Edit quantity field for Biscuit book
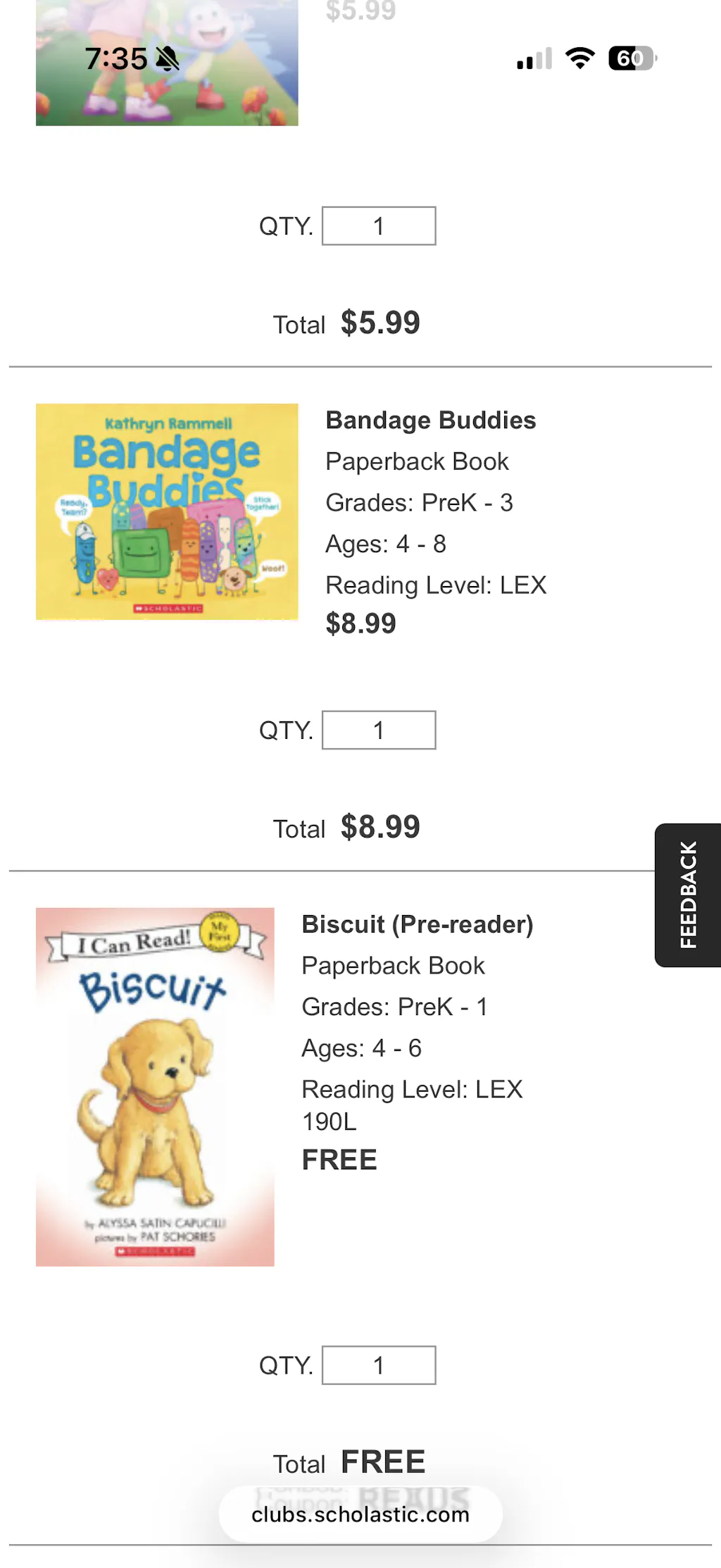Screen dimensions: 721x1568 [379, 1365]
